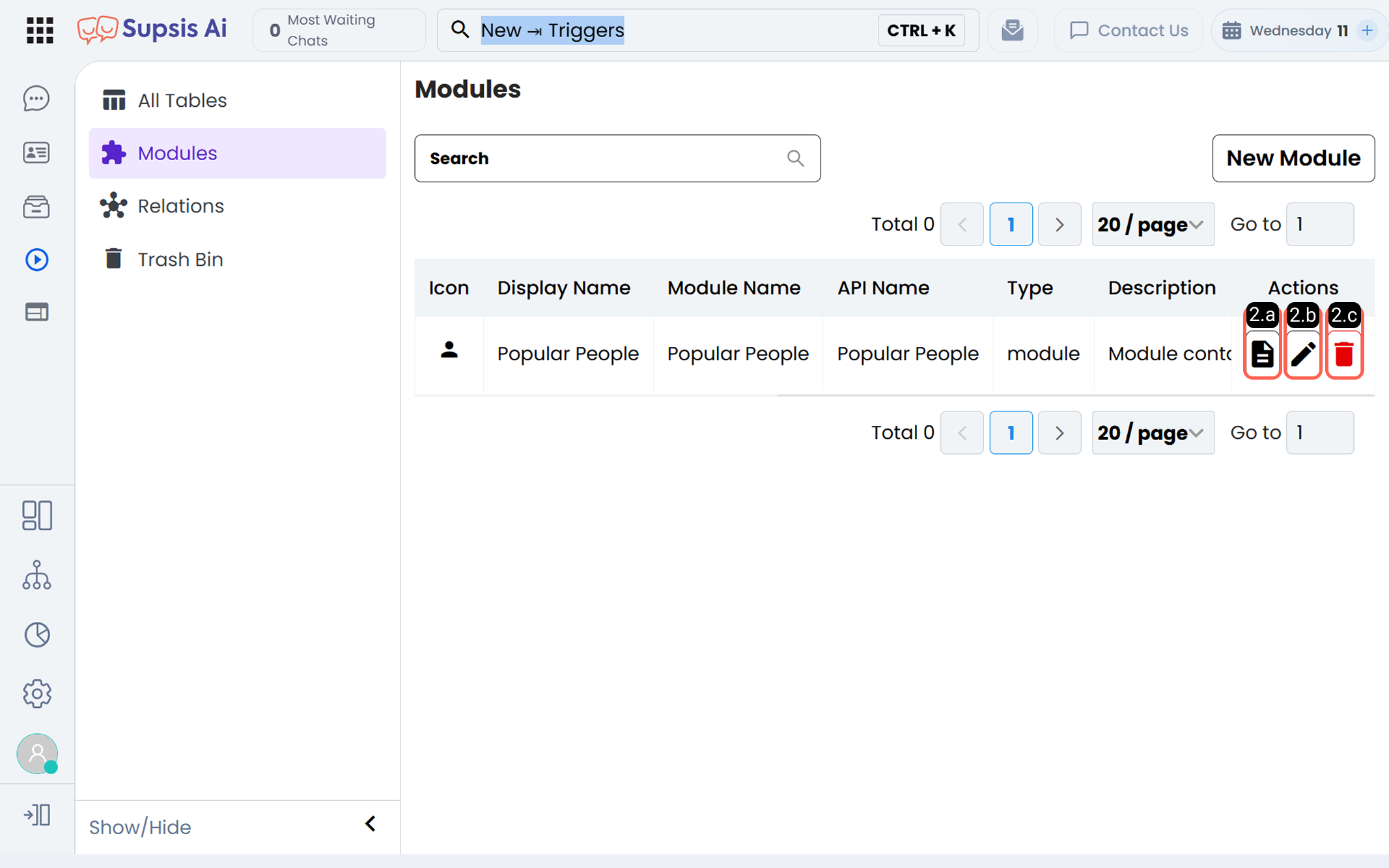Click the Show/Hide label
Image resolution: width=1389 pixels, height=868 pixels.
click(140, 827)
